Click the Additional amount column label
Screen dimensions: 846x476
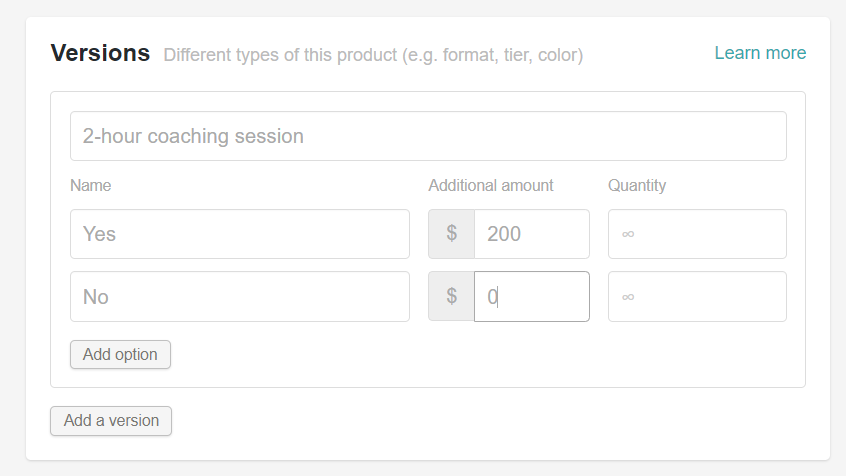pyautogui.click(x=491, y=185)
